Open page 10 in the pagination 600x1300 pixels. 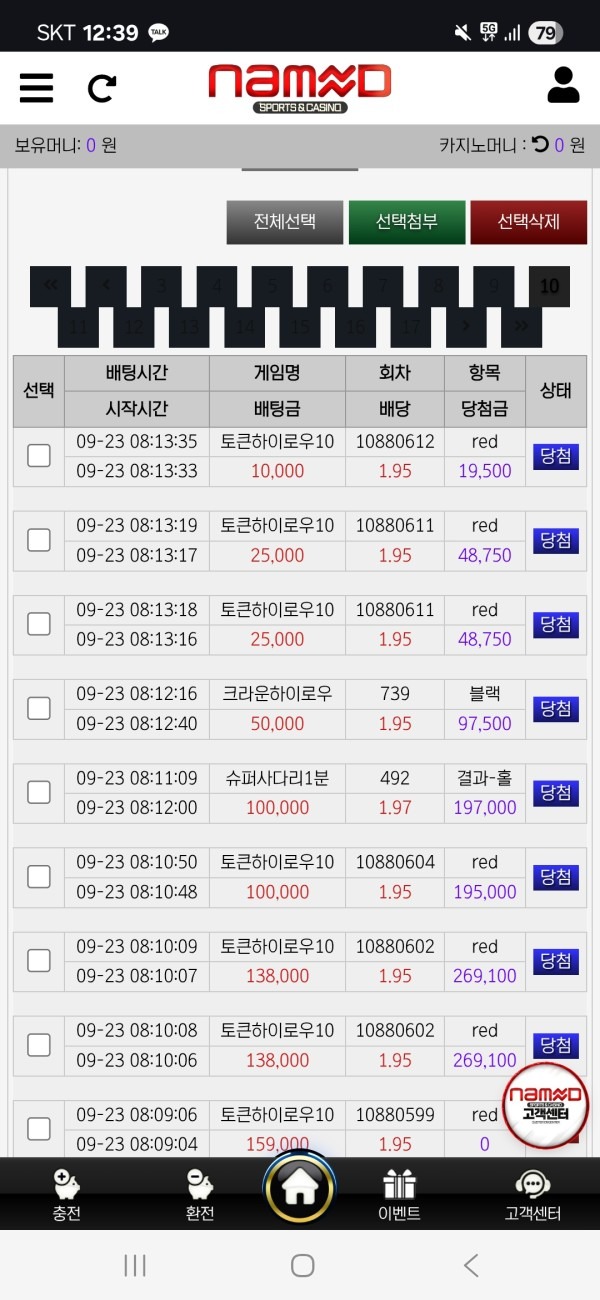point(548,285)
